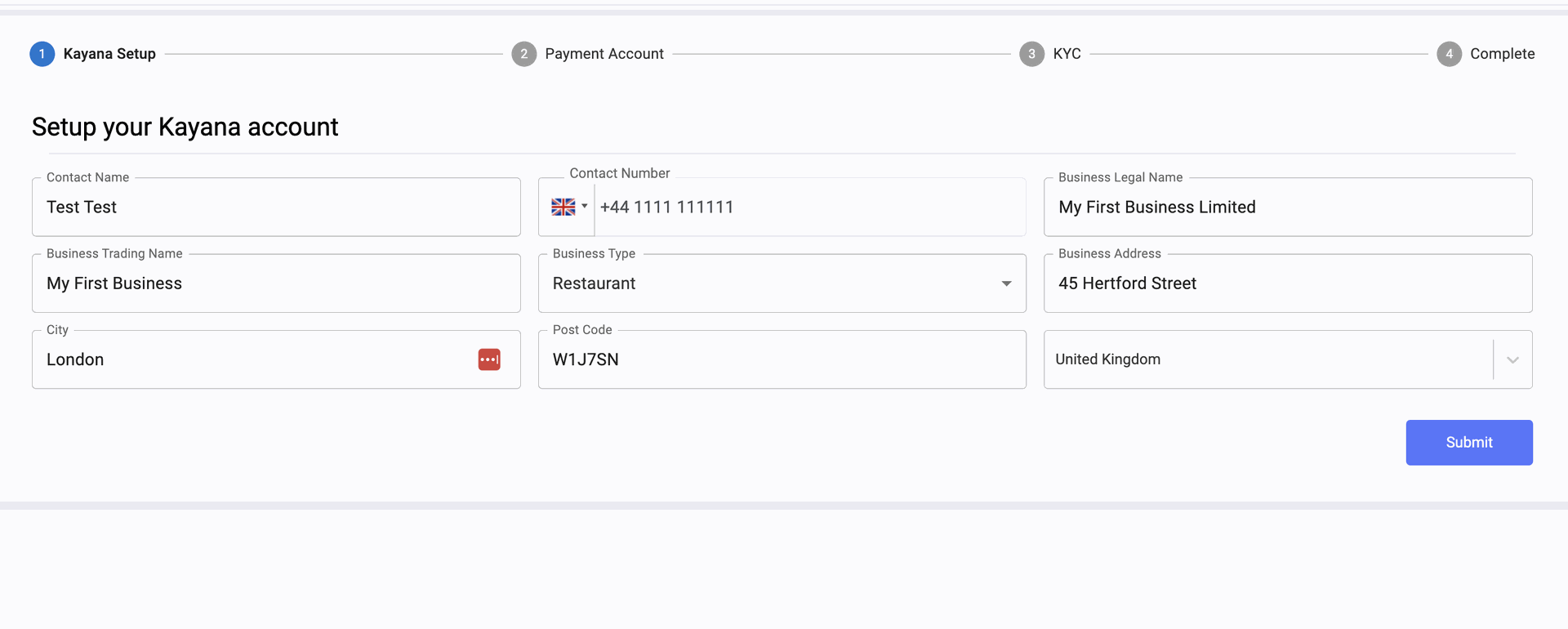Go to step 3 KYC
This screenshot has height=629, width=1568.
click(1050, 54)
